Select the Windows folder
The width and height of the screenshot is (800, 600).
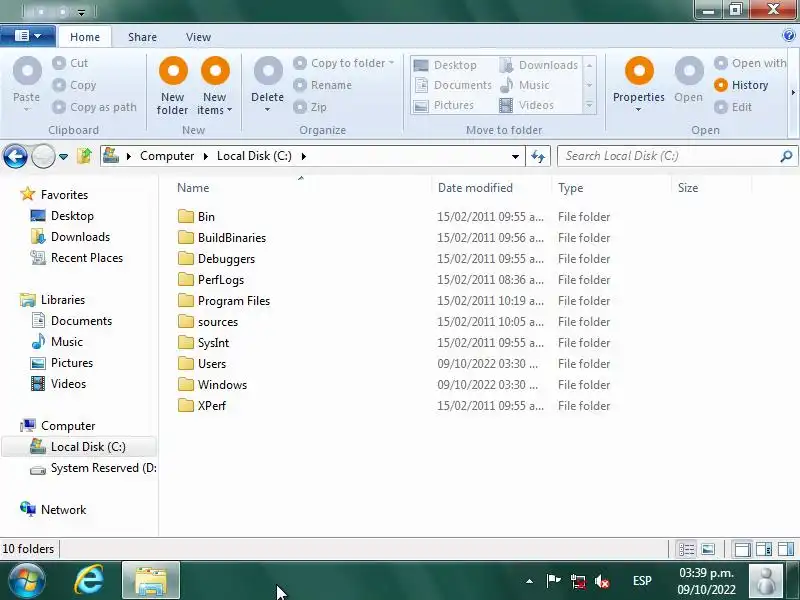(213, 384)
